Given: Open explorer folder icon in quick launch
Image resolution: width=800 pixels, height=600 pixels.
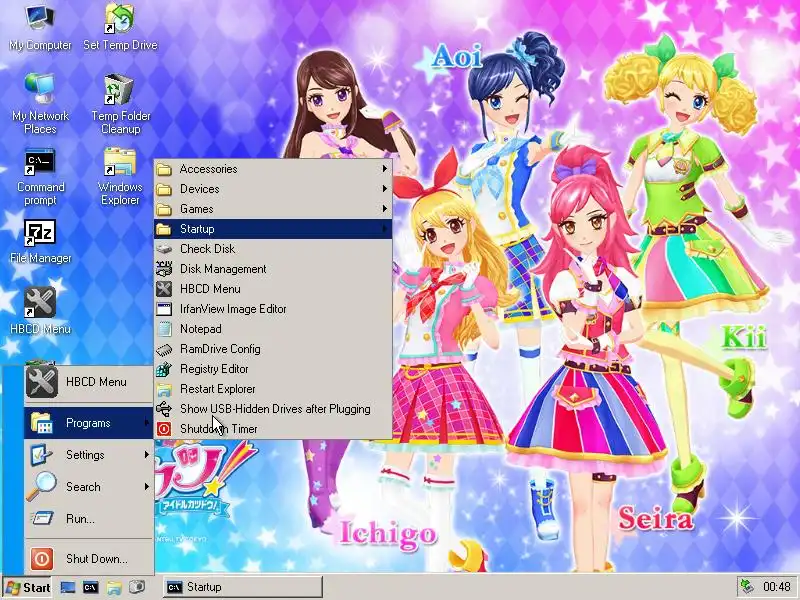Looking at the screenshot, I should pos(114,587).
